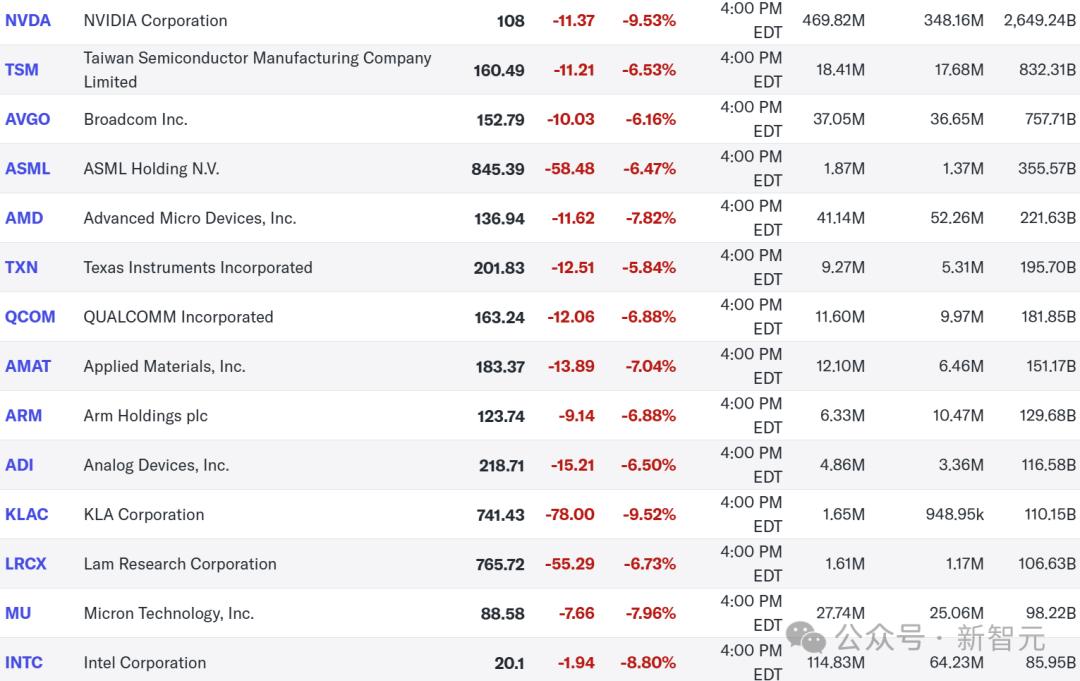Click the TSM ticker symbol
This screenshot has height=681, width=1080.
point(22,70)
